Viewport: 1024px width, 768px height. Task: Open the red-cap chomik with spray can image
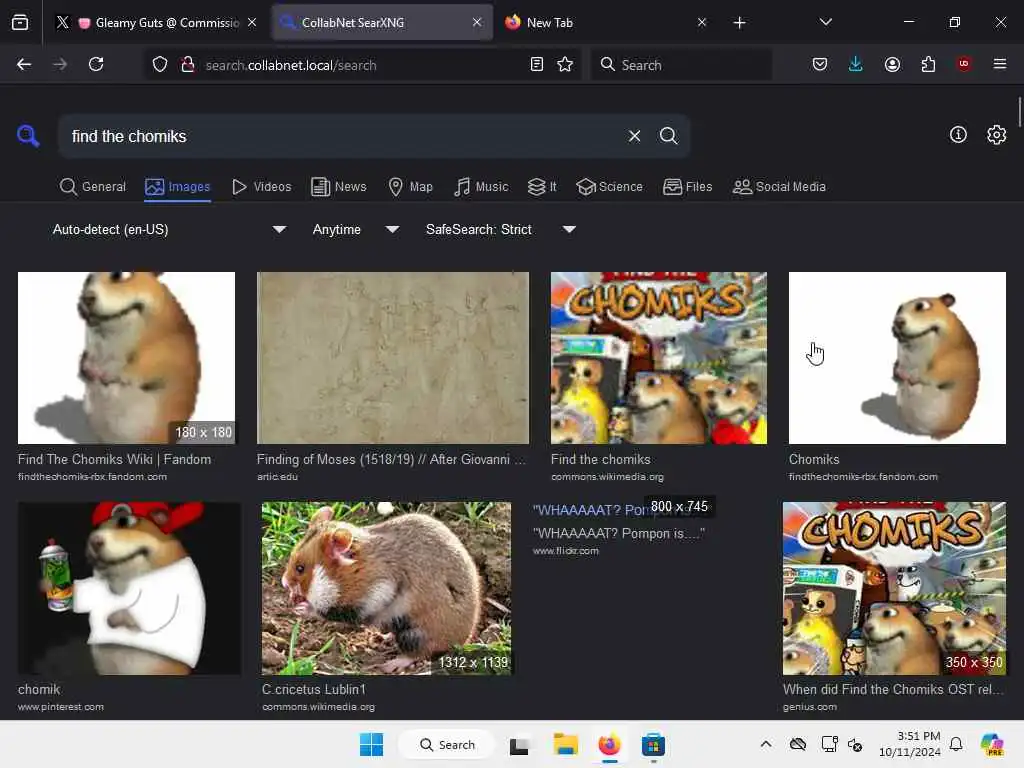tap(129, 588)
